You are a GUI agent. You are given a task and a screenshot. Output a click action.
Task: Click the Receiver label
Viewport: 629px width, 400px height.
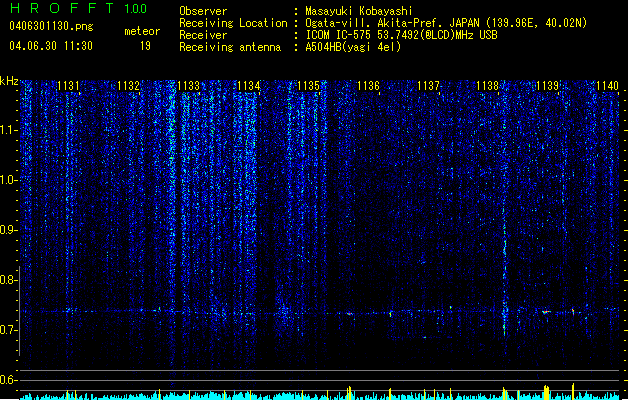point(203,35)
